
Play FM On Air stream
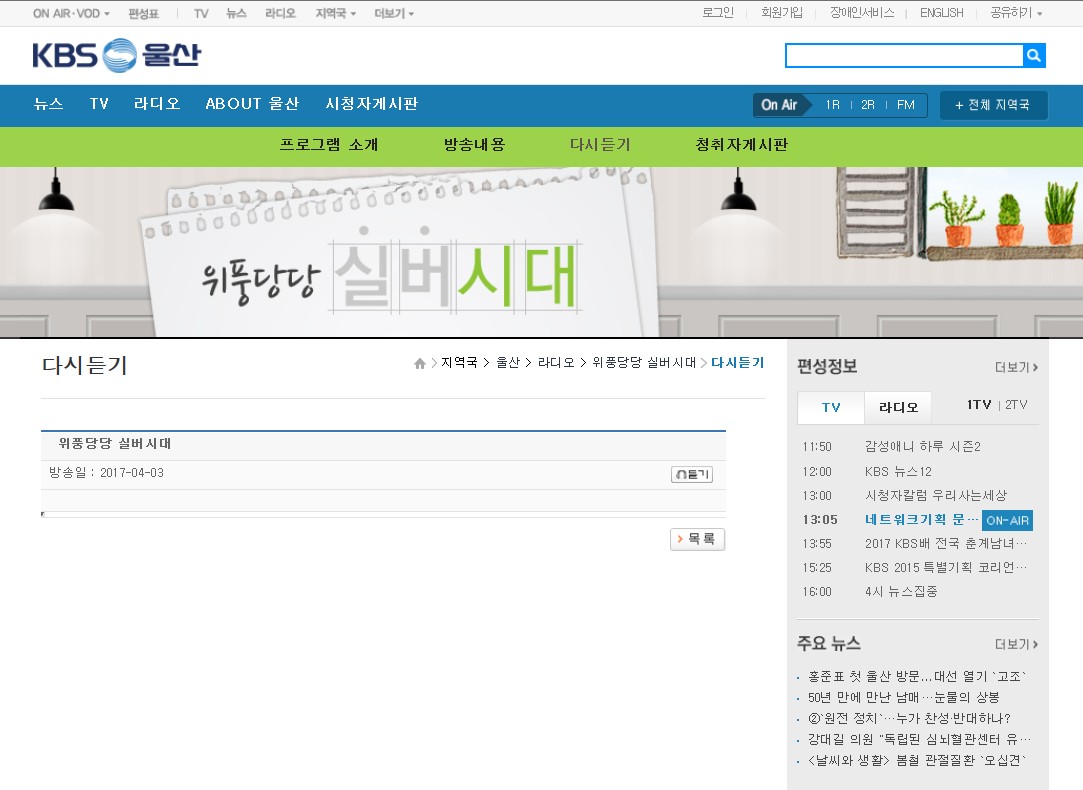point(905,105)
